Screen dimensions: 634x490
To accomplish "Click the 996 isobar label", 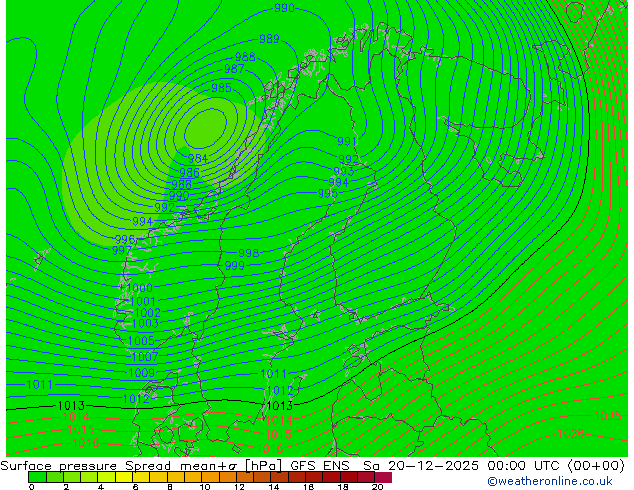I will click(125, 239).
